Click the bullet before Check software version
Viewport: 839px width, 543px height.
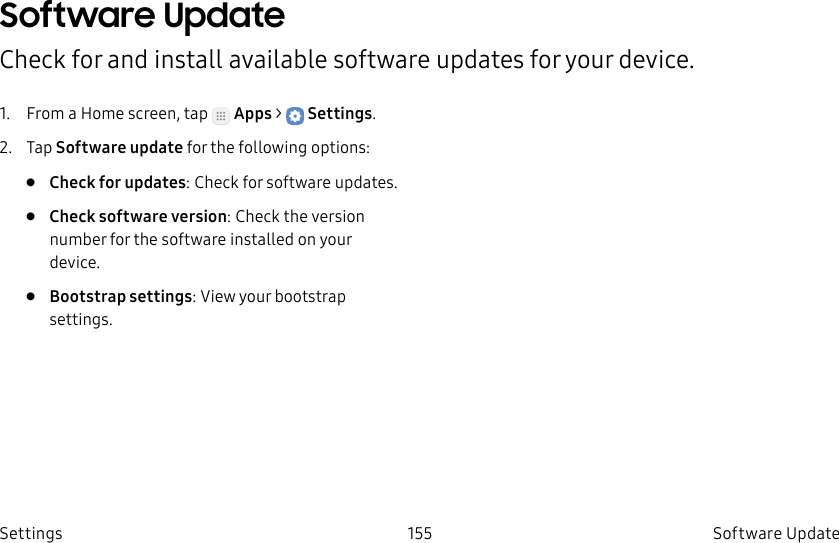click(x=30, y=217)
